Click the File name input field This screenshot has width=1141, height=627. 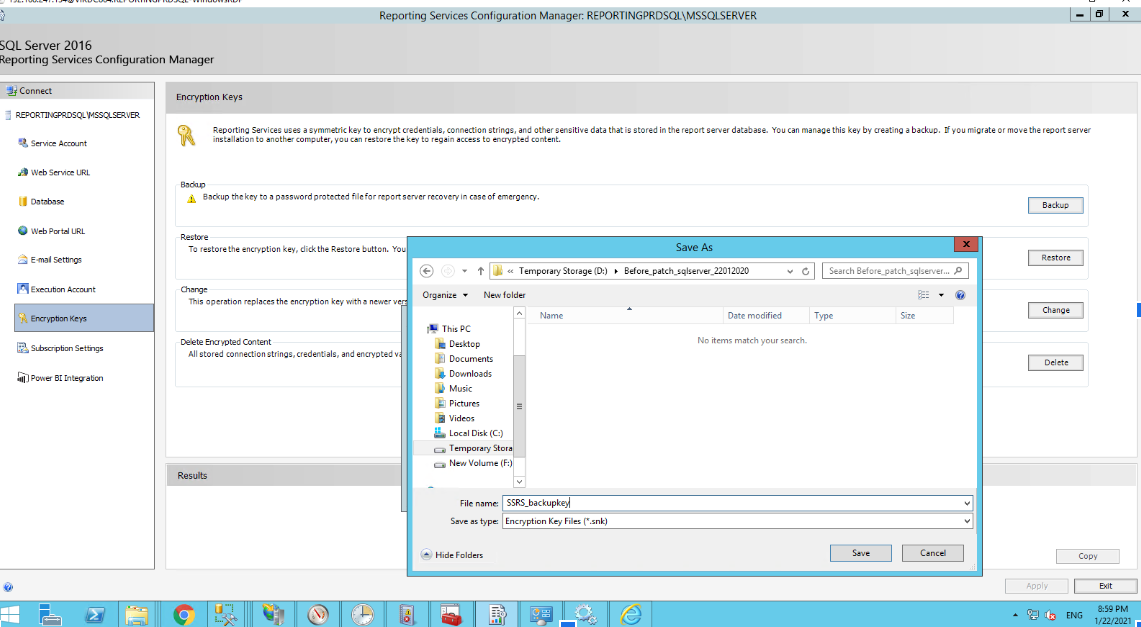(731, 503)
